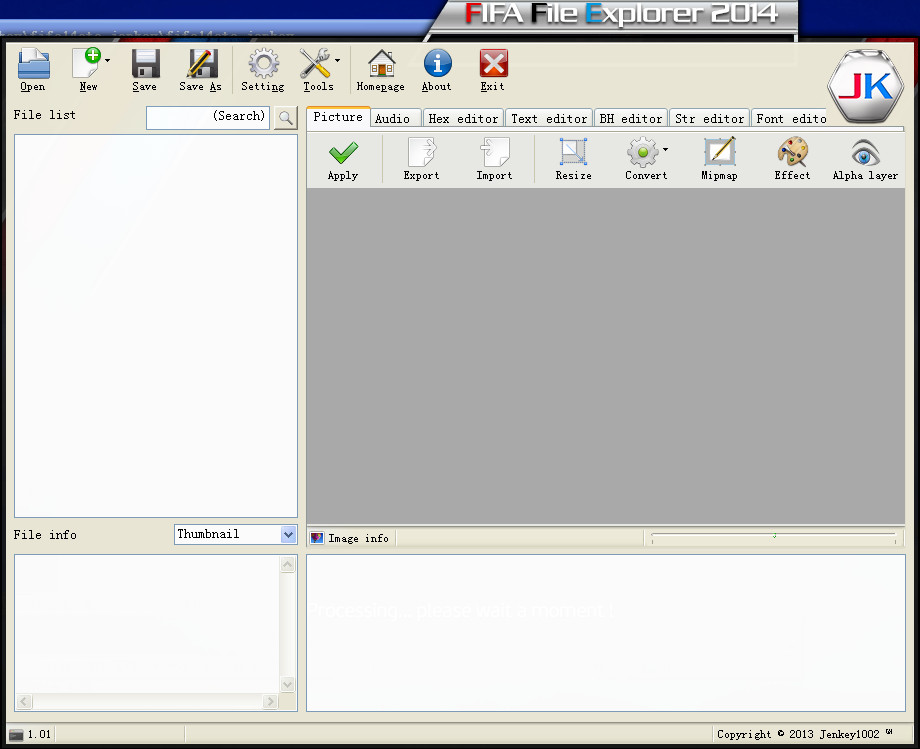Click the status bar folder icon
920x749 pixels.
point(16,734)
